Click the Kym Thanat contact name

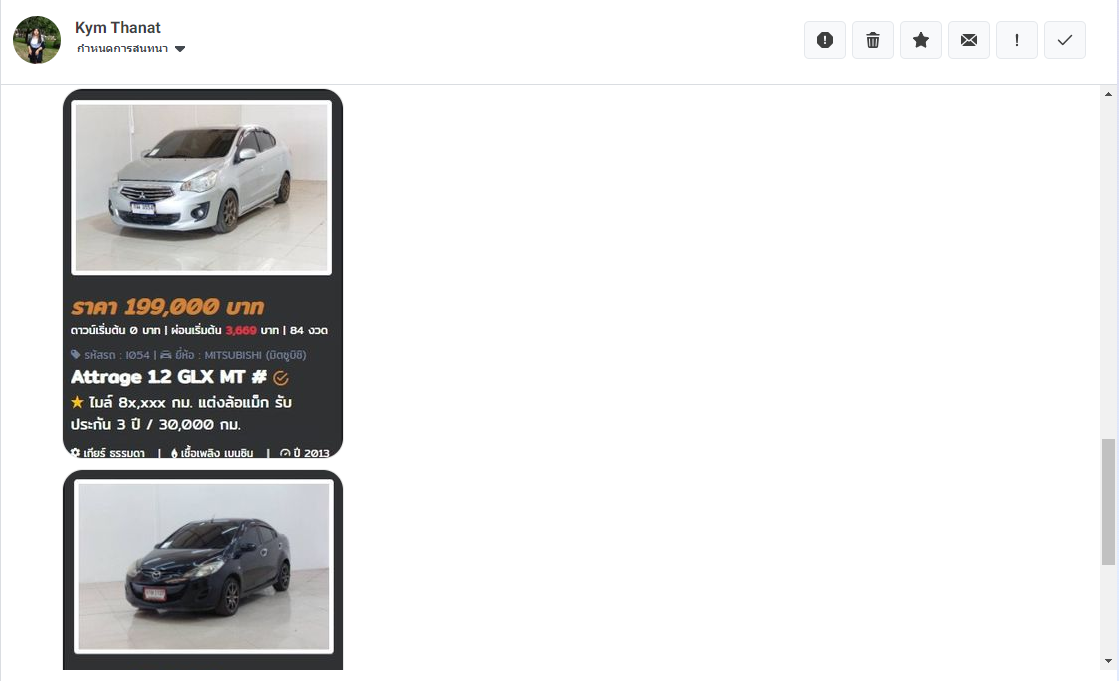tap(118, 28)
